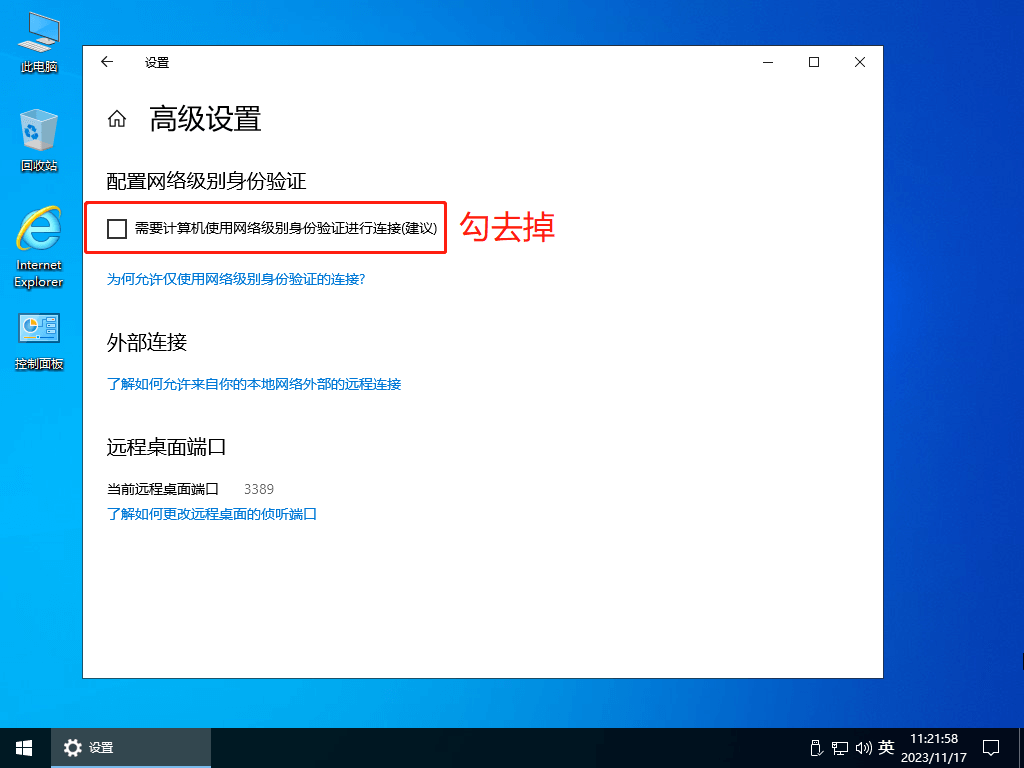Open link 为何允许仅使用网络级别身份验证的连接?

coord(236,279)
